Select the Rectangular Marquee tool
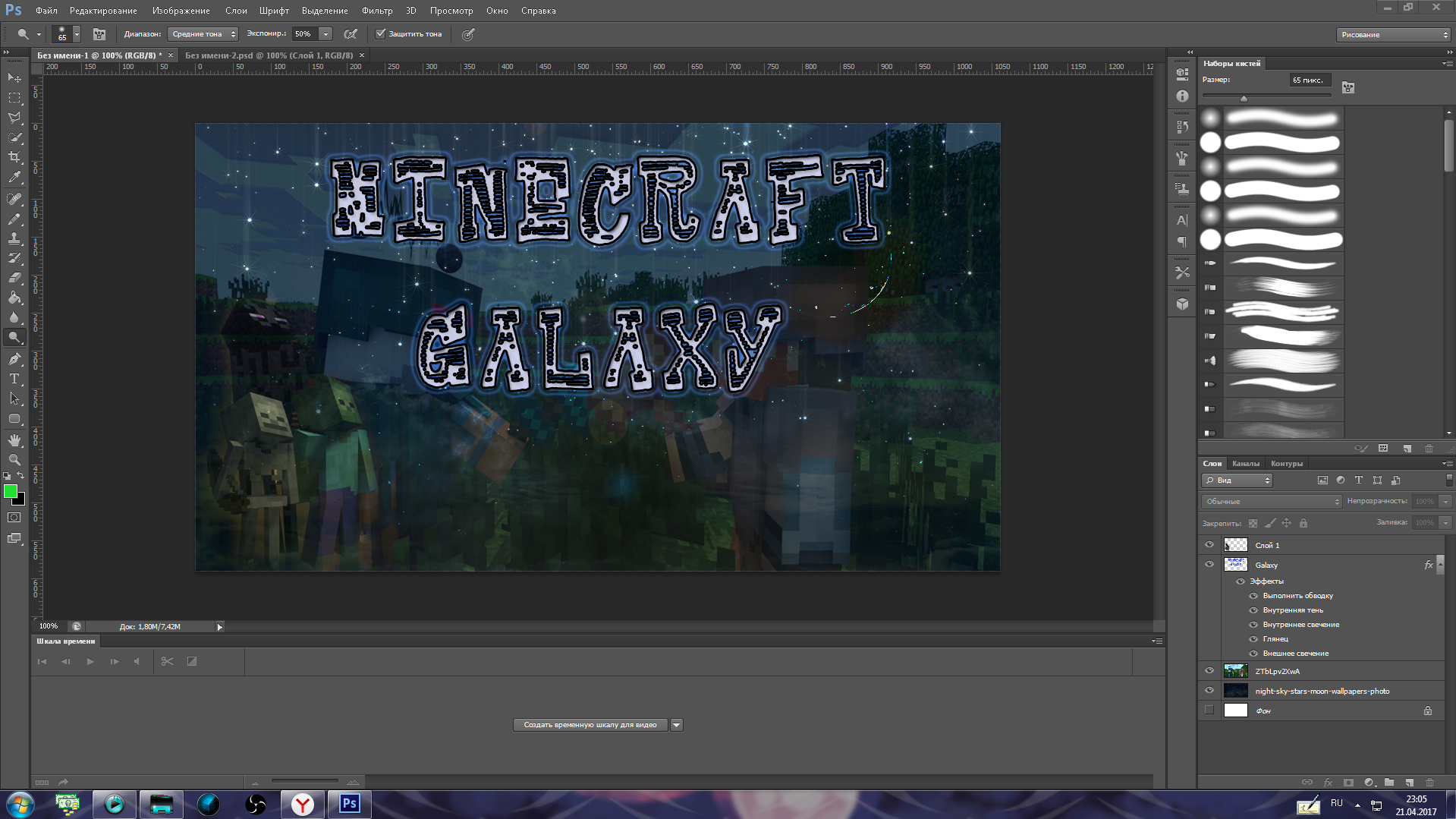1456x819 pixels. pos(14,98)
